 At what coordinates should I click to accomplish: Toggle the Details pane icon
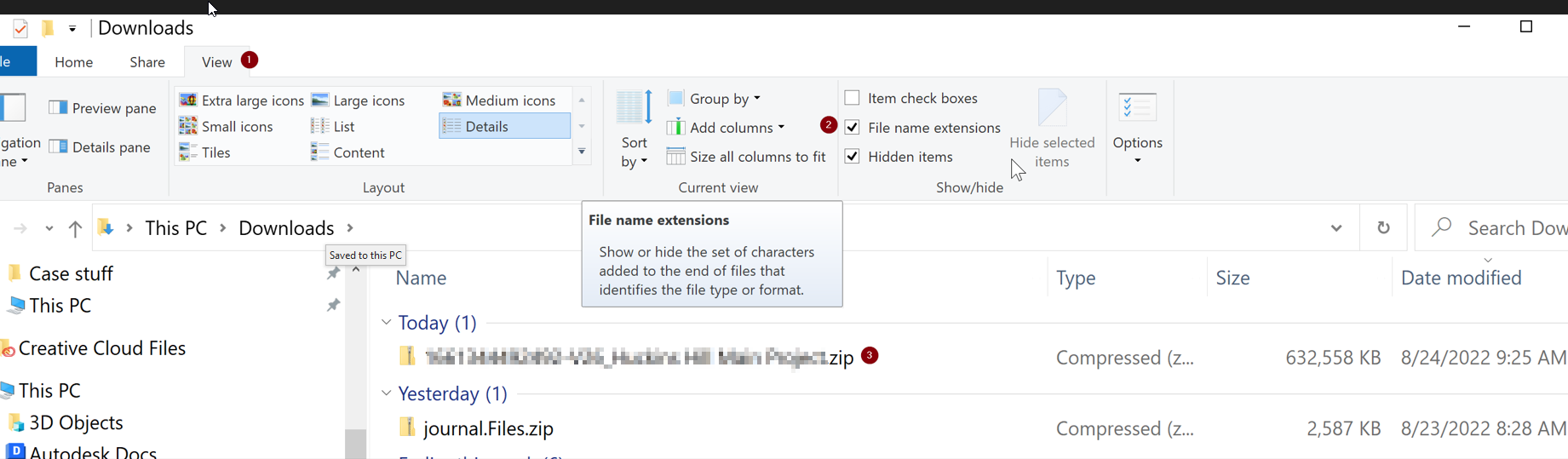(x=58, y=147)
